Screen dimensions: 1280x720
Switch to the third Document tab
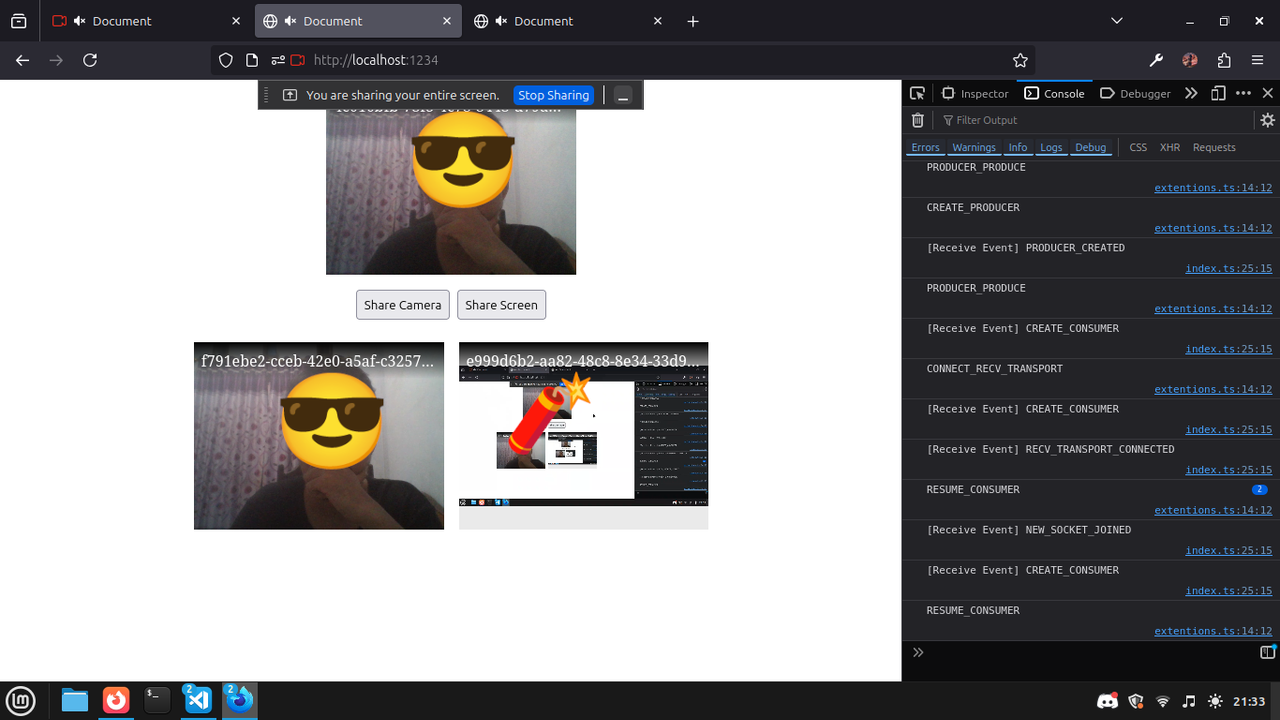(569, 21)
